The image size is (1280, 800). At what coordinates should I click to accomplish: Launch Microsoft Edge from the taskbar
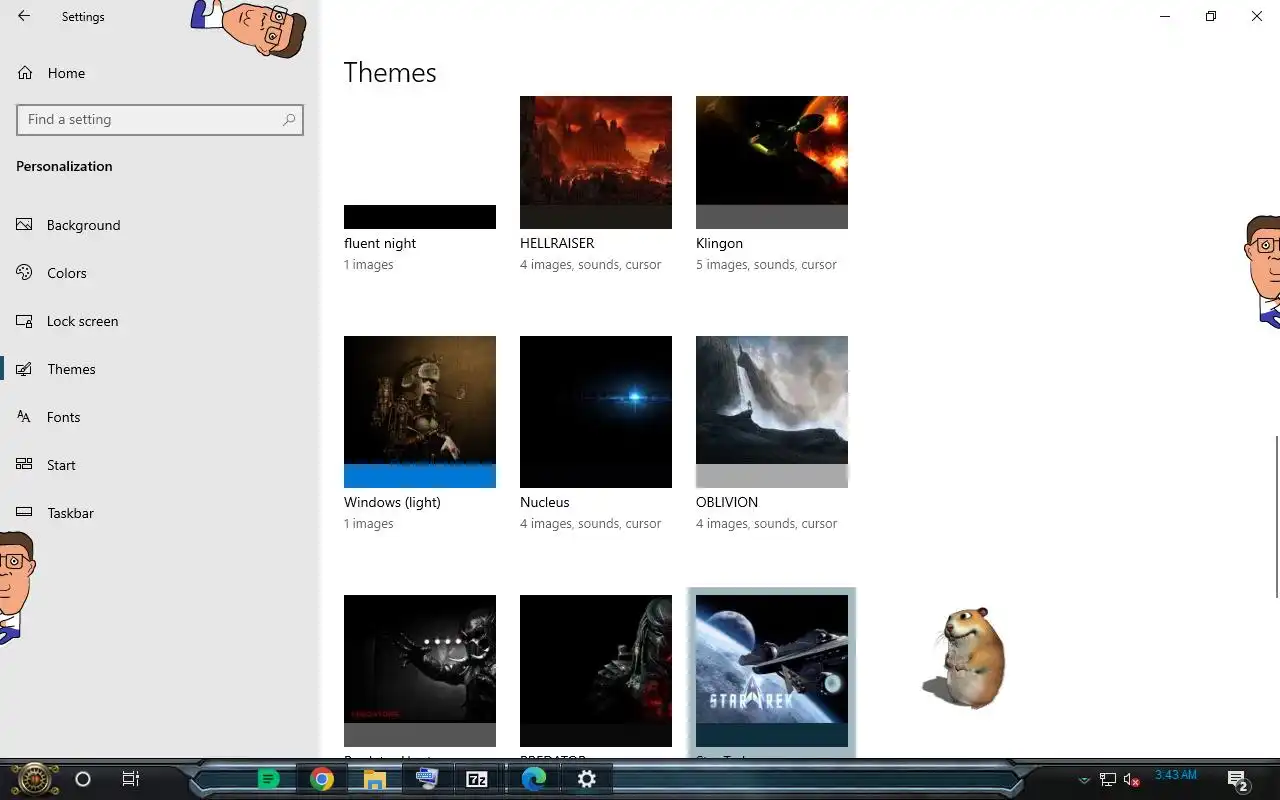(534, 779)
